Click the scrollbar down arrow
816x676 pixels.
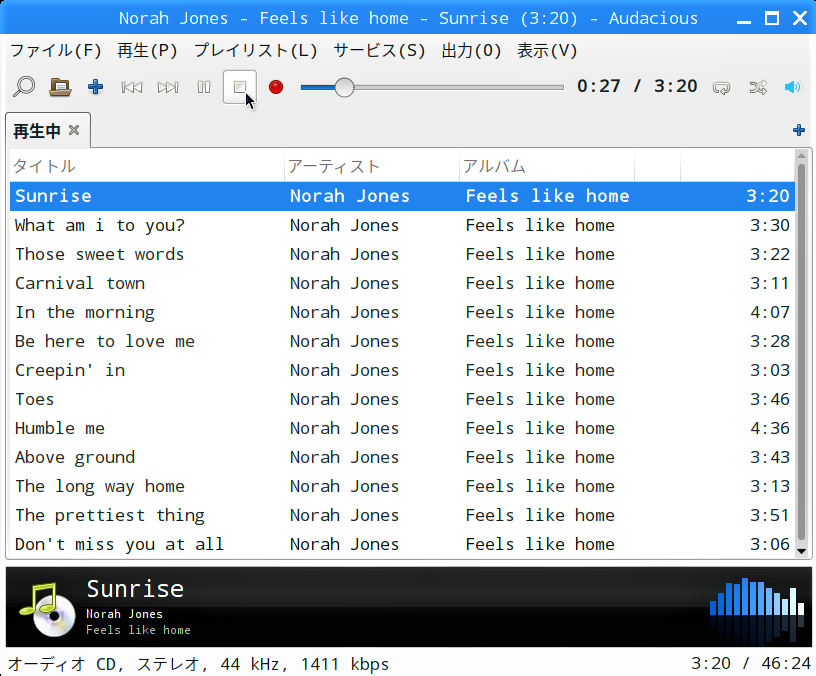[x=801, y=551]
